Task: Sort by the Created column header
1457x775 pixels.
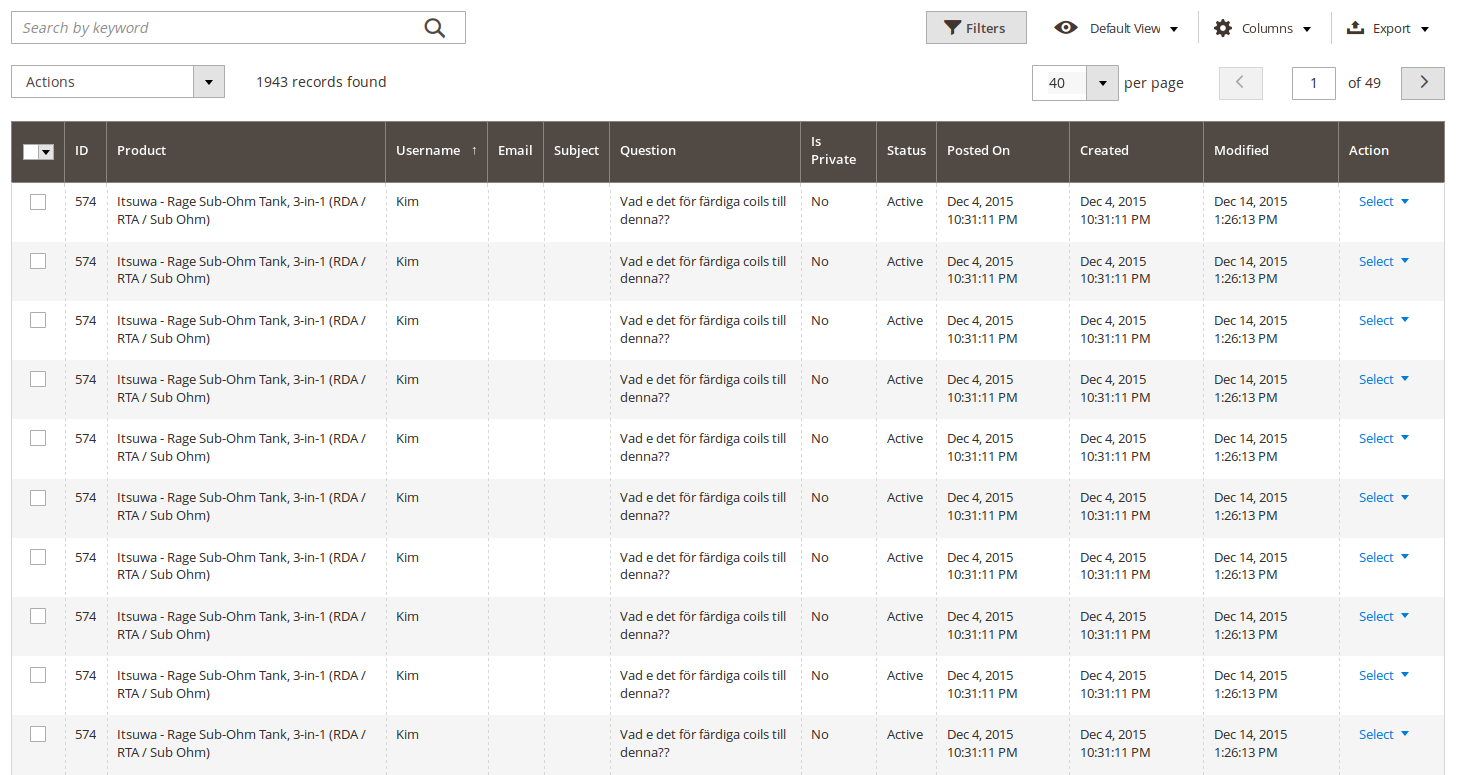Action: (1136, 150)
